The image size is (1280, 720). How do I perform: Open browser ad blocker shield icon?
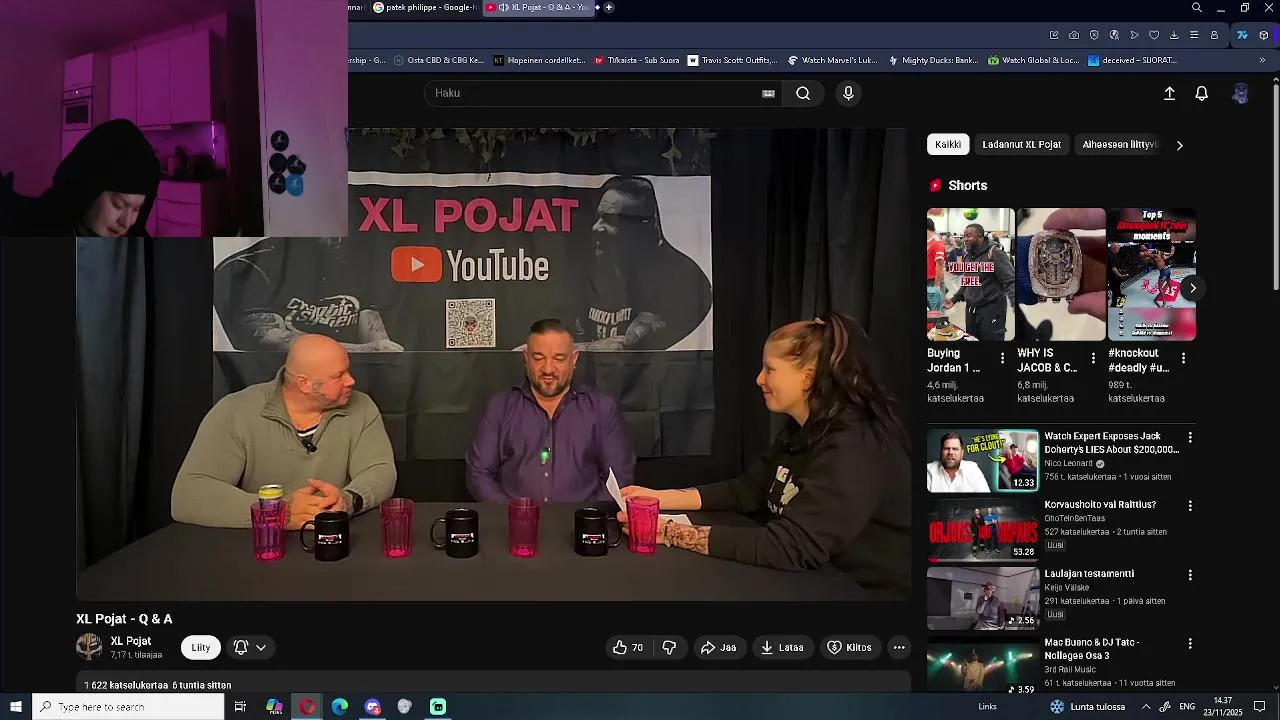click(x=1094, y=35)
